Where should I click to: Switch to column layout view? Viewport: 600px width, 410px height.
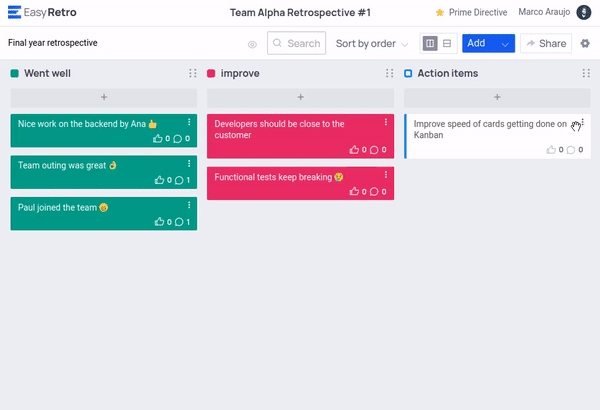click(430, 44)
